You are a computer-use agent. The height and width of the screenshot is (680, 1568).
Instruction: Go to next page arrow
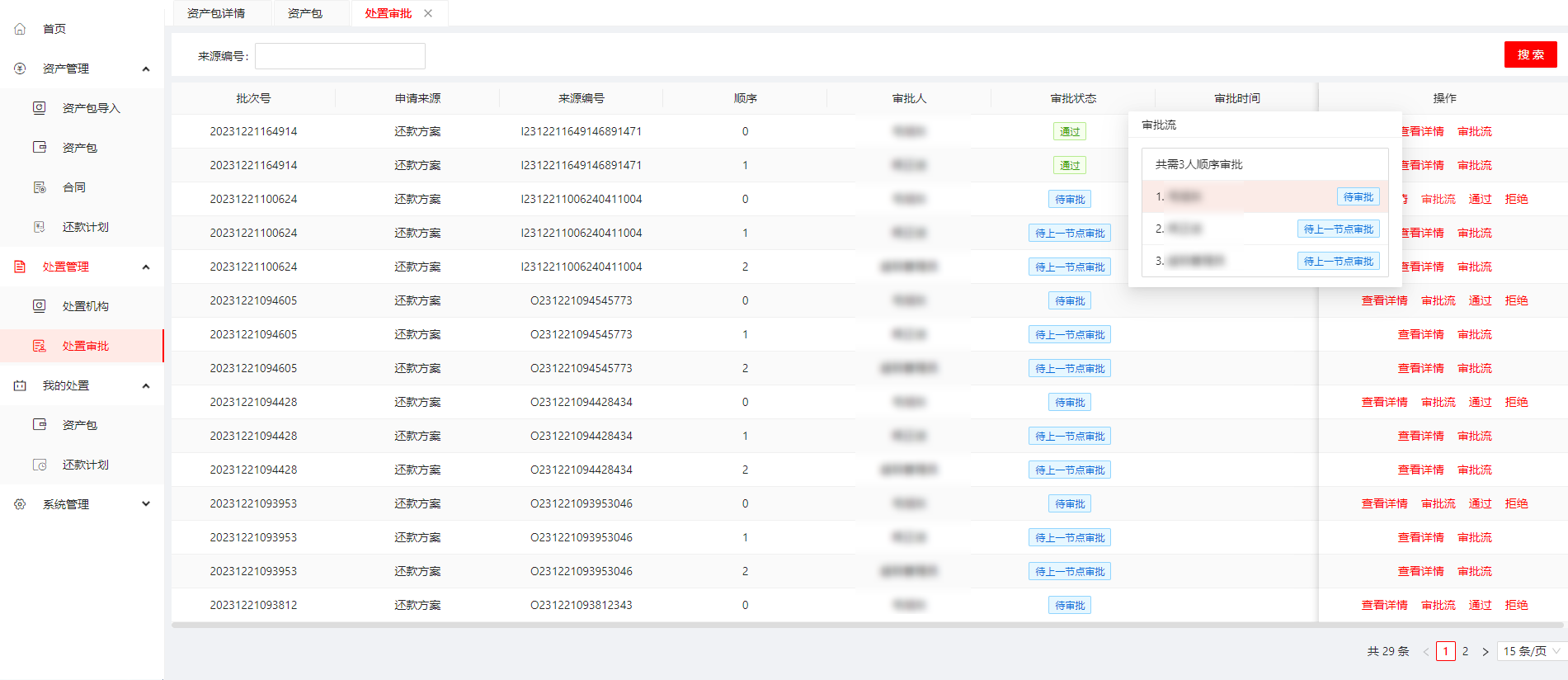(x=1485, y=651)
